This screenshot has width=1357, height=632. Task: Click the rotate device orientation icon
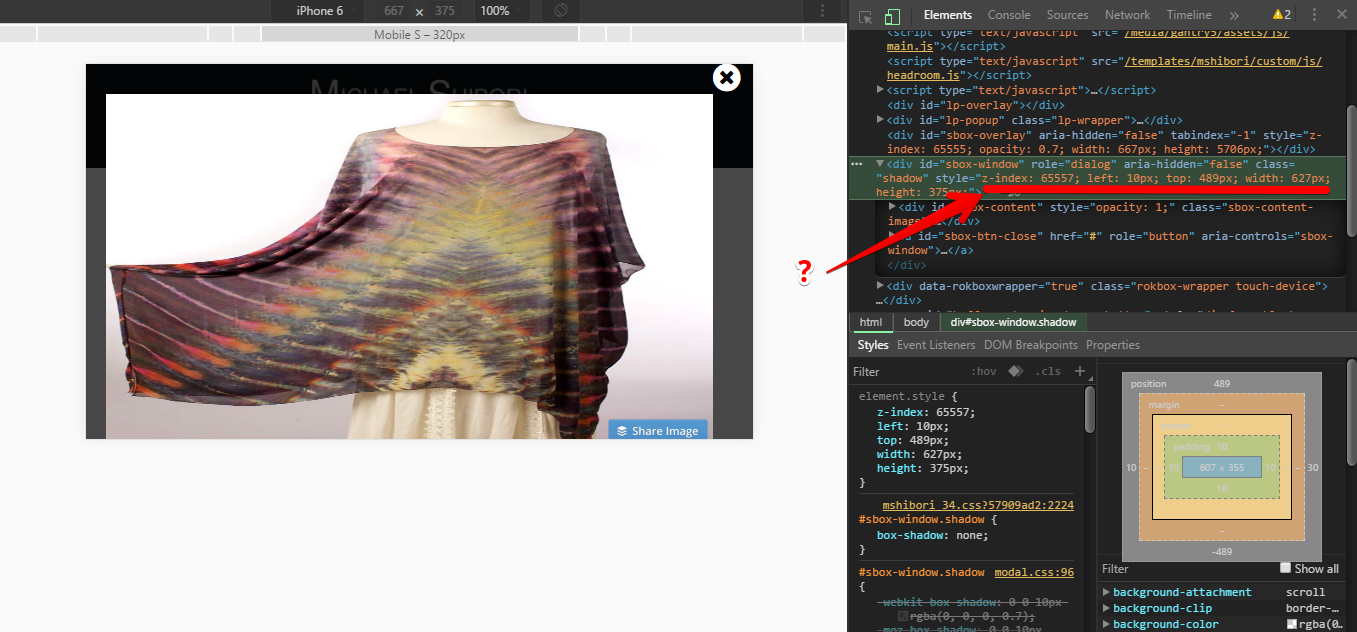561,11
